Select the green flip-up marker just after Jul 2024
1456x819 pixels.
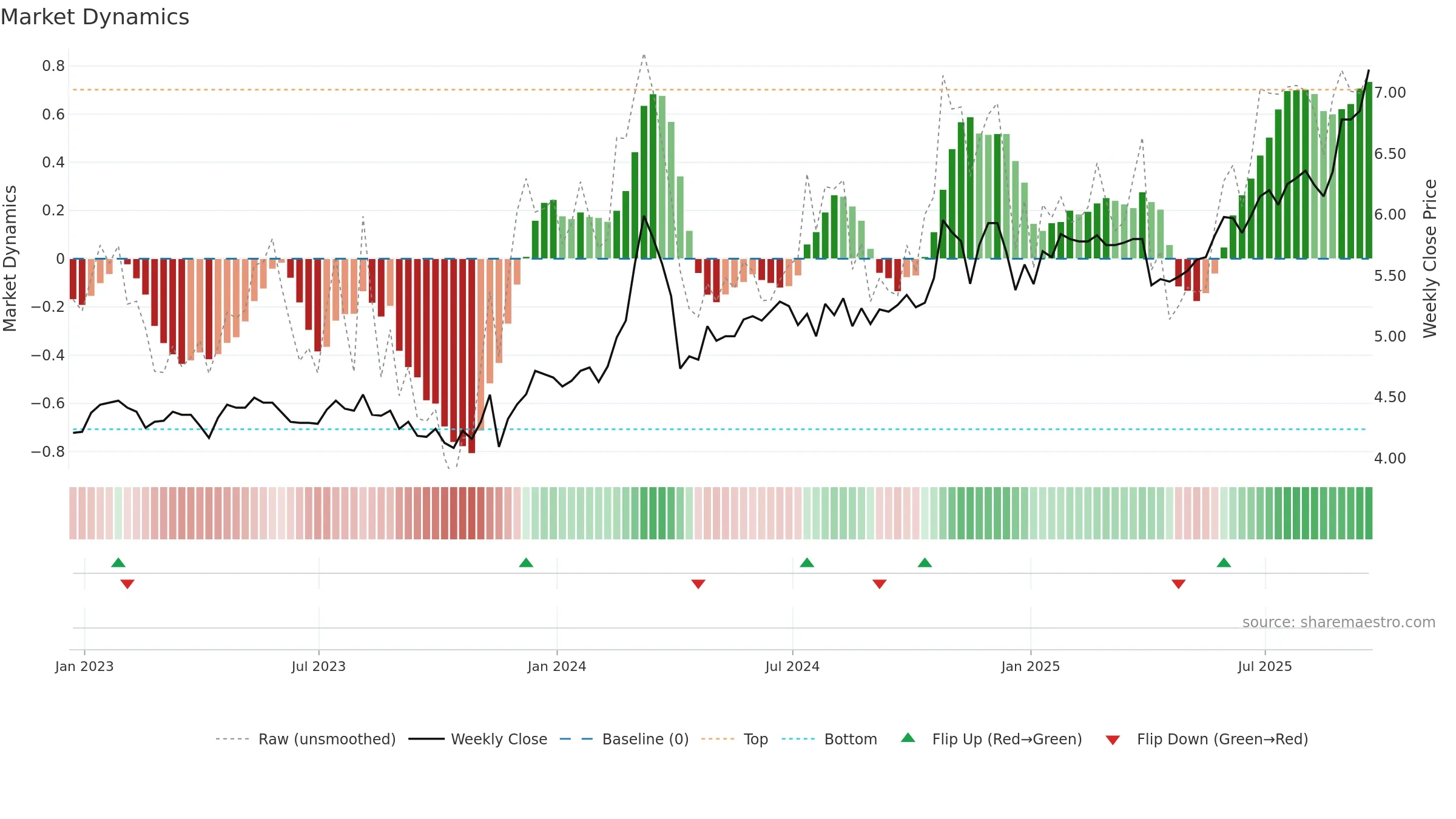click(807, 562)
